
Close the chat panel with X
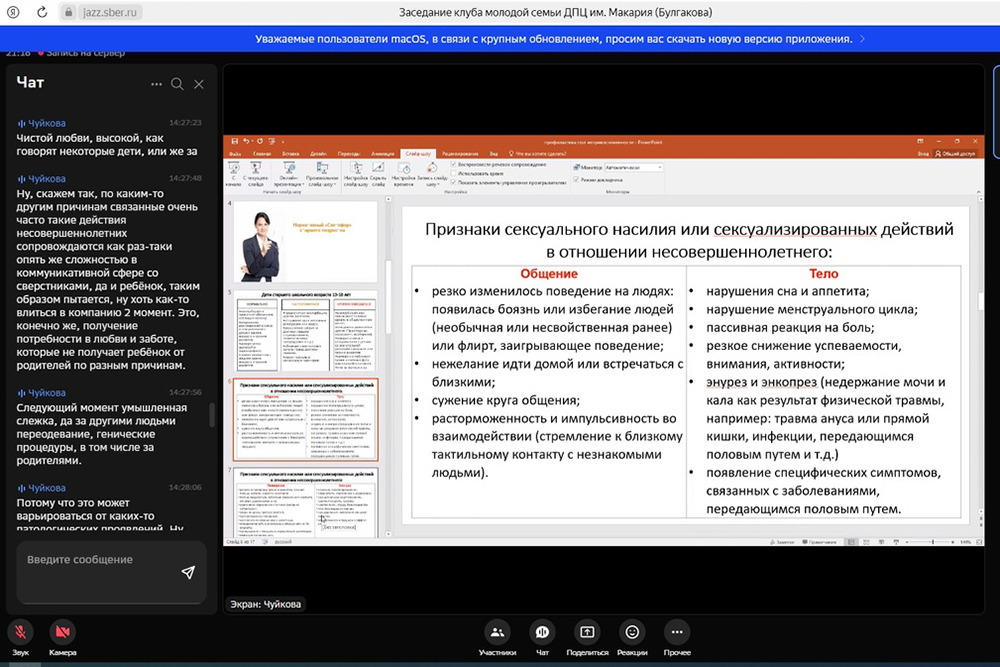point(199,84)
